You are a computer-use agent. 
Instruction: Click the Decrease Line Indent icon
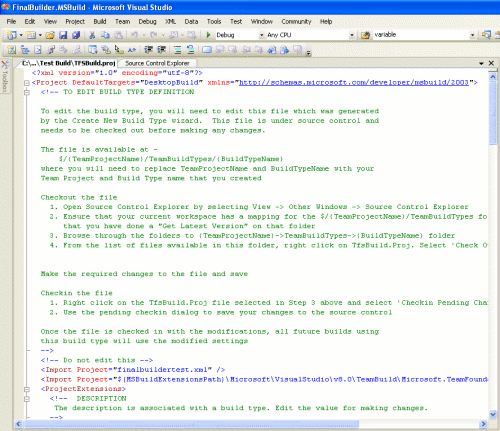(148, 50)
